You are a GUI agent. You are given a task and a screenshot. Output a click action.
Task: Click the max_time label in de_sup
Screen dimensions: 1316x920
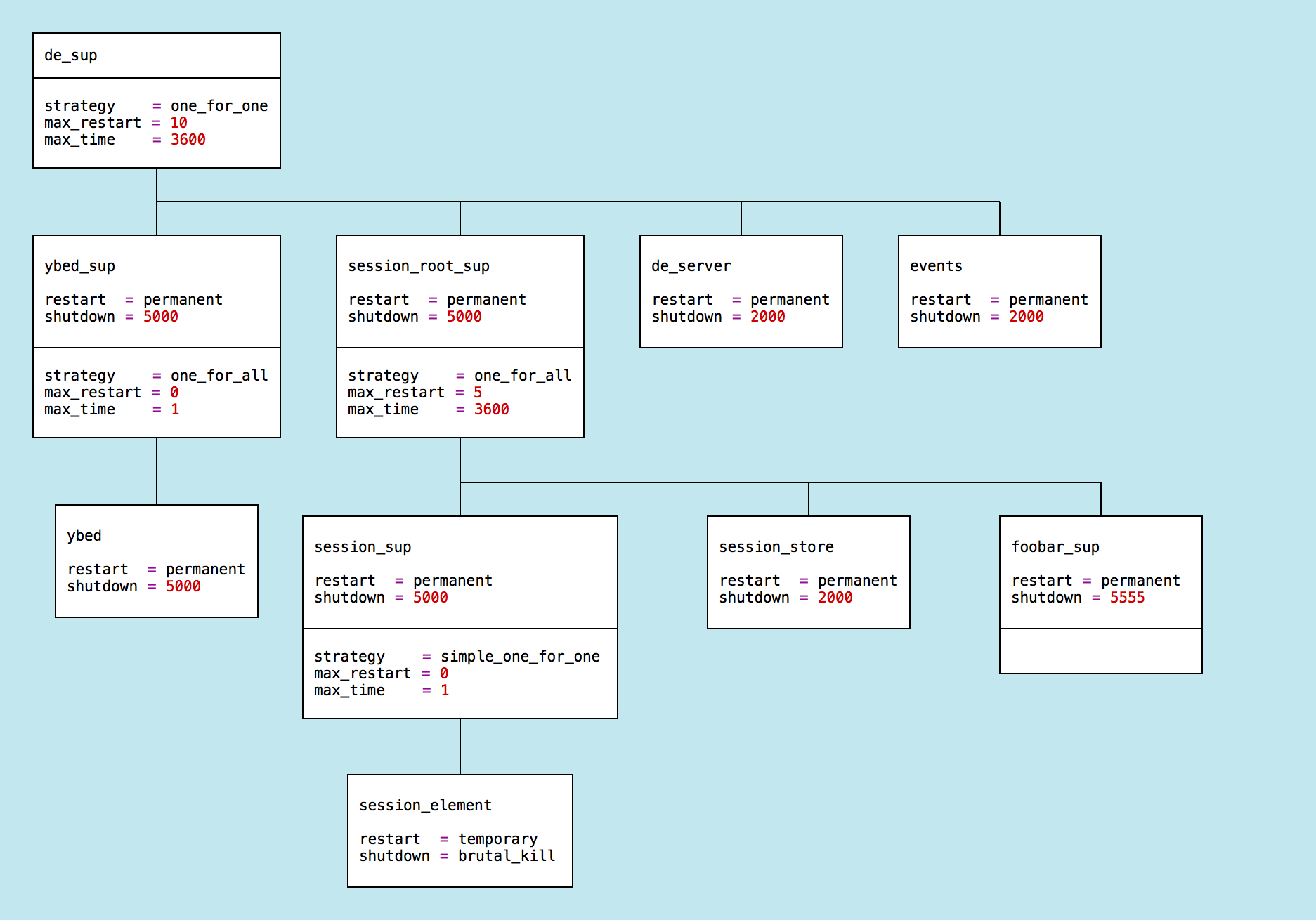[x=79, y=140]
